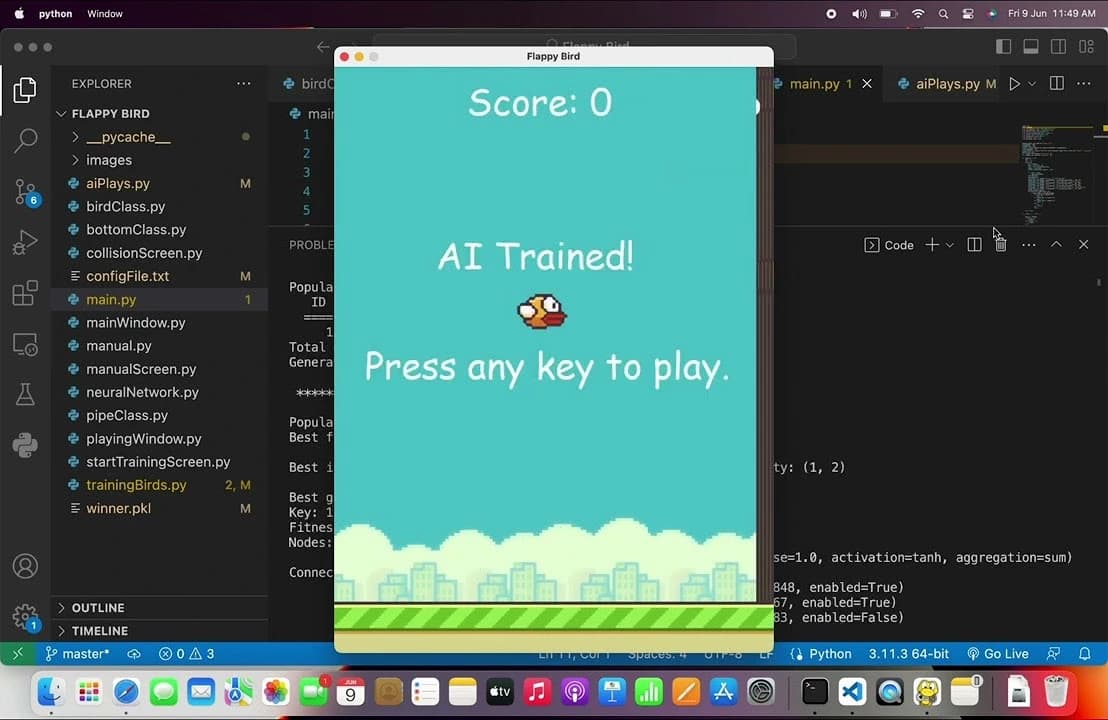The image size is (1108, 720).
Task: Maximize the panel size chevron
Action: (x=1056, y=244)
